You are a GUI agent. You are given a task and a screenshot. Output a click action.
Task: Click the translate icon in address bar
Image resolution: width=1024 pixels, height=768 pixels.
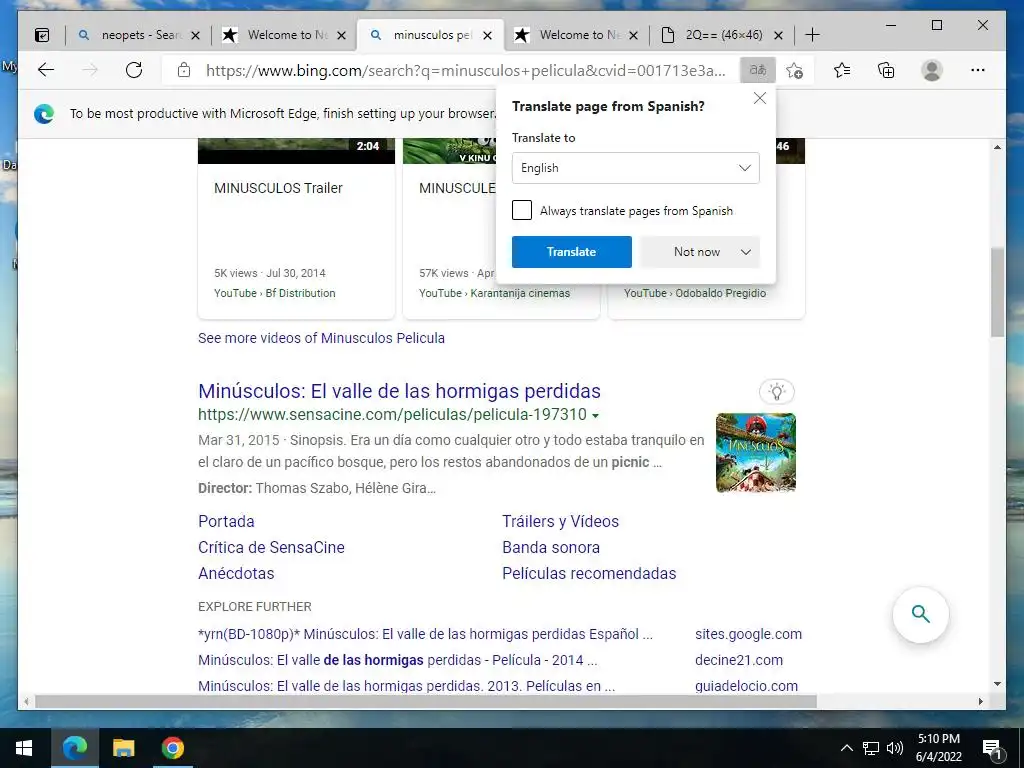[758, 70]
